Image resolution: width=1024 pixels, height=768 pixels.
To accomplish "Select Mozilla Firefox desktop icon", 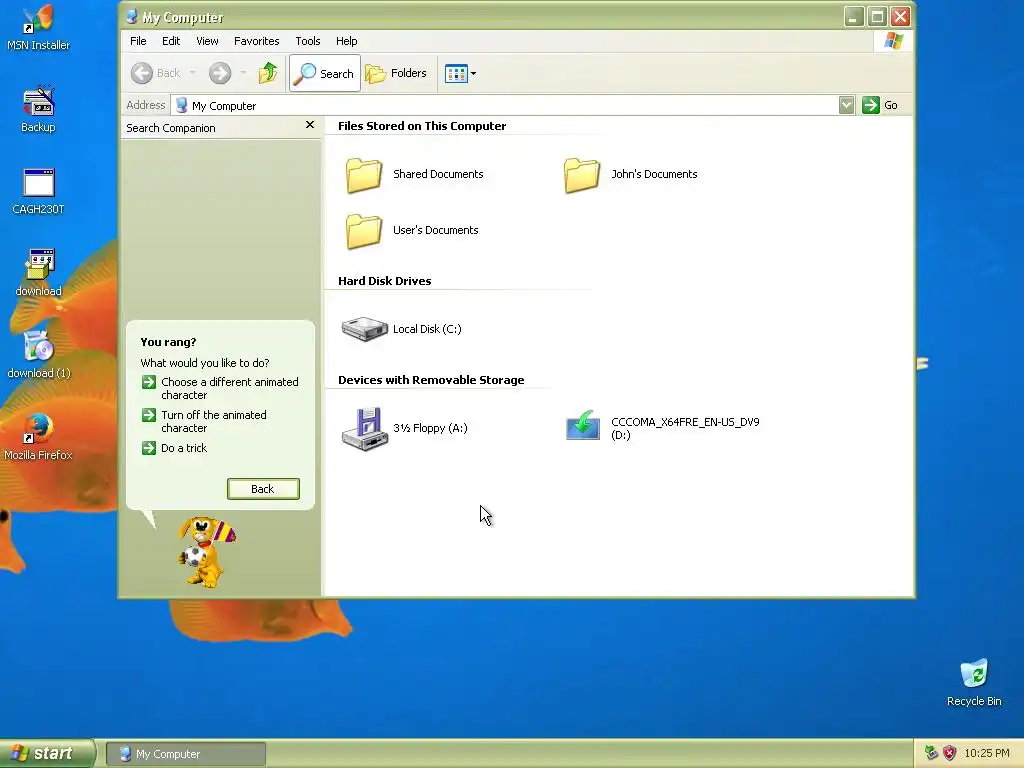I will pos(38,437).
